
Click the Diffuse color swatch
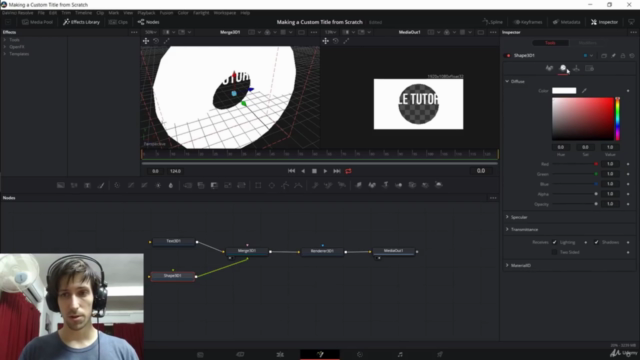[x=564, y=91]
